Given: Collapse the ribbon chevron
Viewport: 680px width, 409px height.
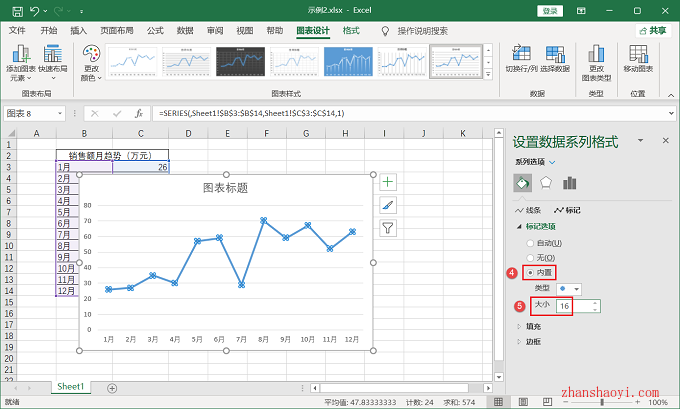Looking at the screenshot, I should (671, 95).
